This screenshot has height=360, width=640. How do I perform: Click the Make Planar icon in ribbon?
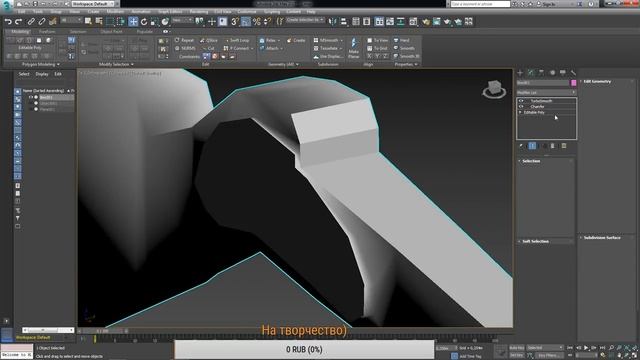[353, 48]
